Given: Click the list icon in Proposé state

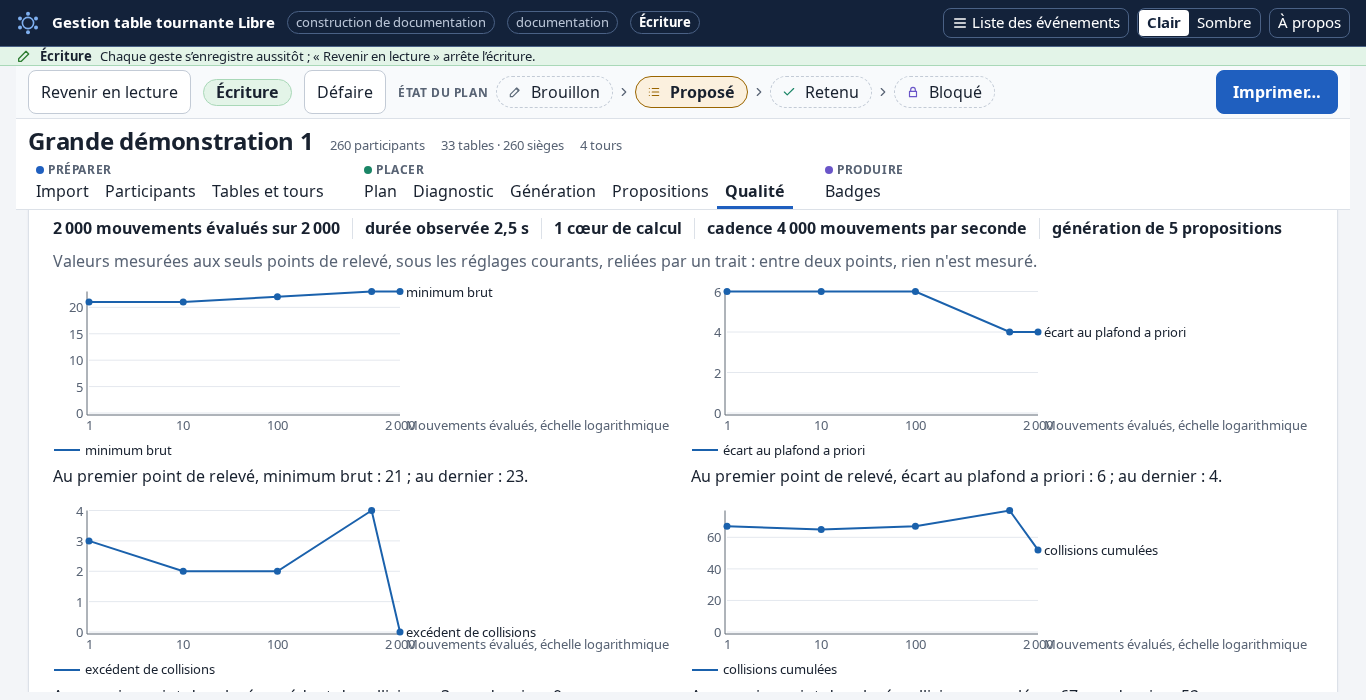Looking at the screenshot, I should click(654, 92).
